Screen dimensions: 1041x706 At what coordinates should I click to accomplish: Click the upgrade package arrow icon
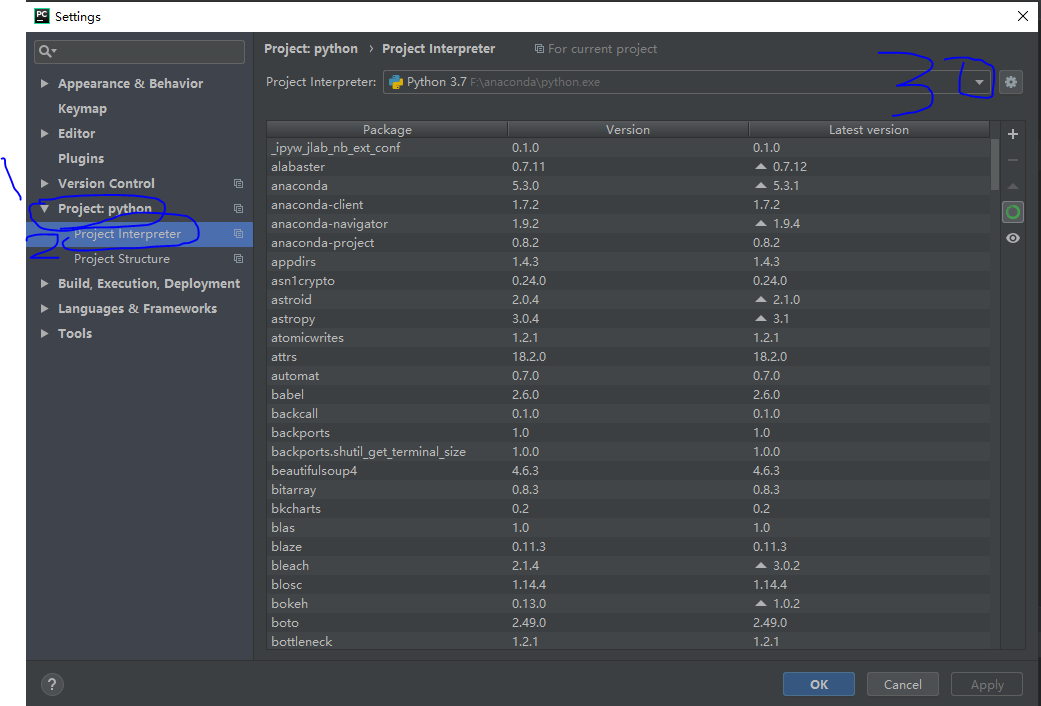tap(1012, 186)
